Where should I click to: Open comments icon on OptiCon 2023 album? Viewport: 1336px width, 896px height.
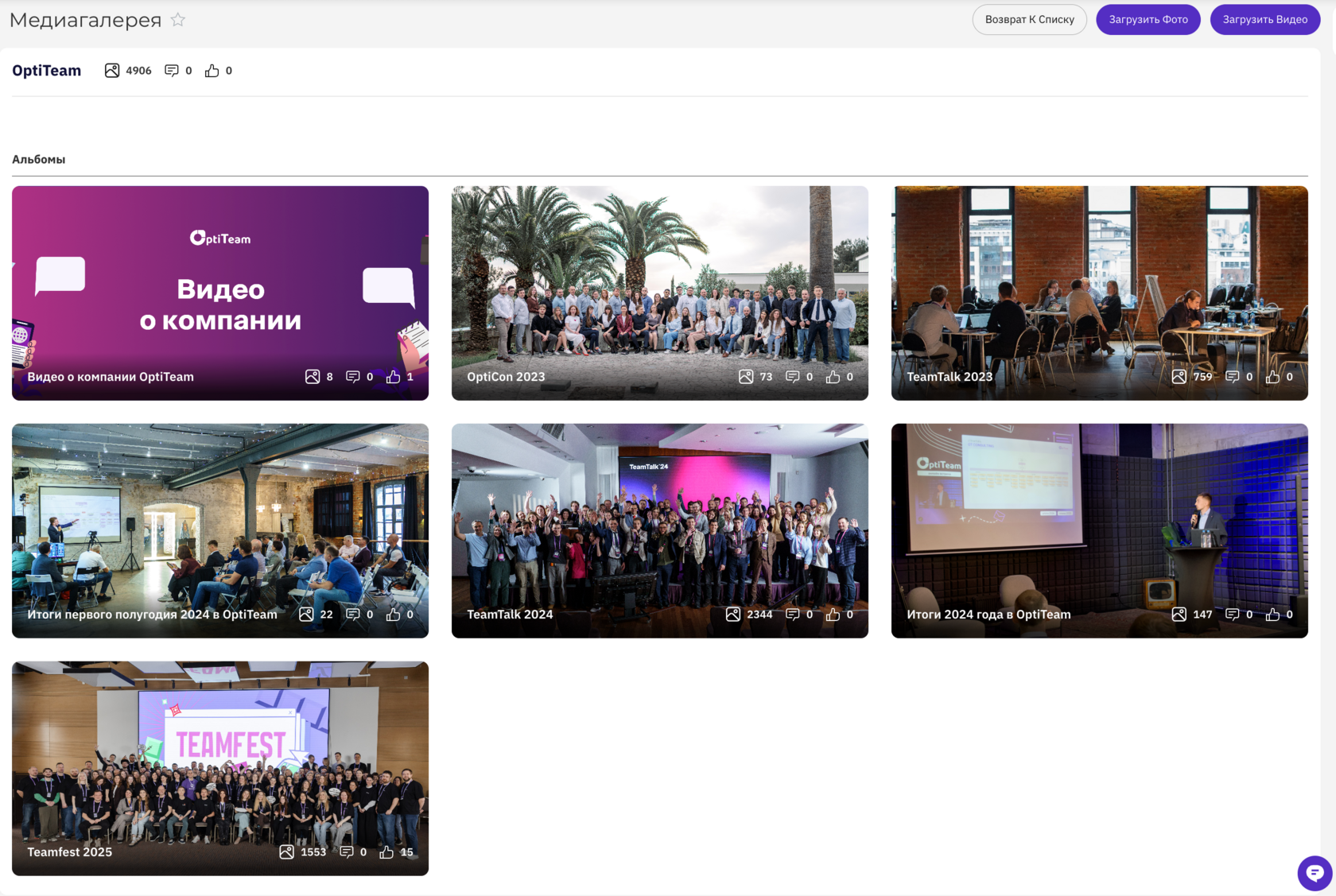(793, 377)
